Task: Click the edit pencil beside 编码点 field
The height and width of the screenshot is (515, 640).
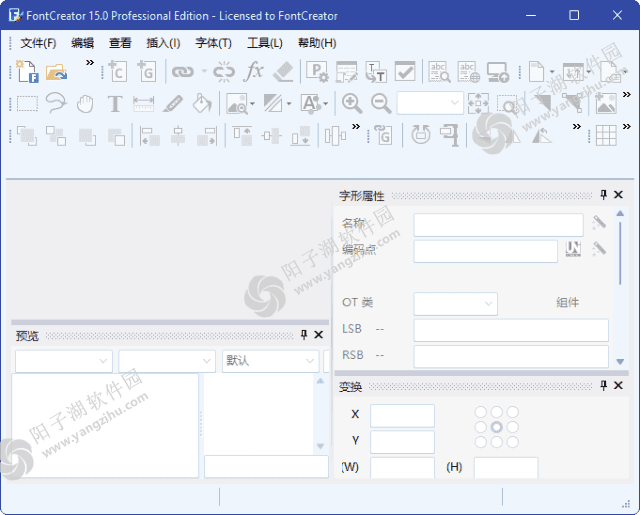Action: tap(599, 249)
